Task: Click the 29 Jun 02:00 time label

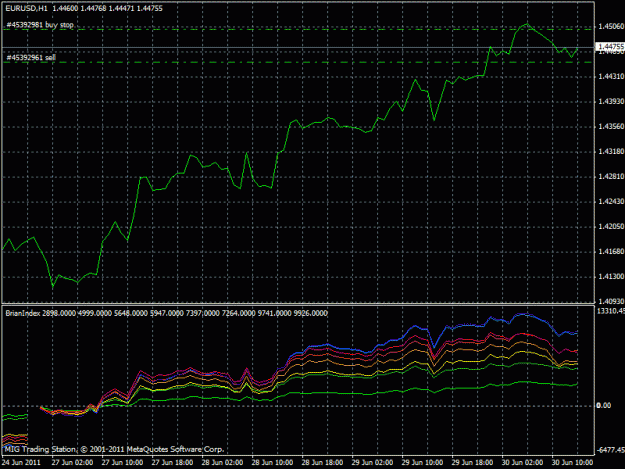Action: [x=372, y=462]
